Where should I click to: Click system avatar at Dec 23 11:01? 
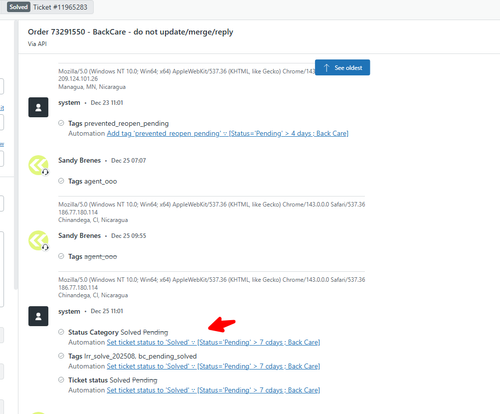(x=38, y=107)
